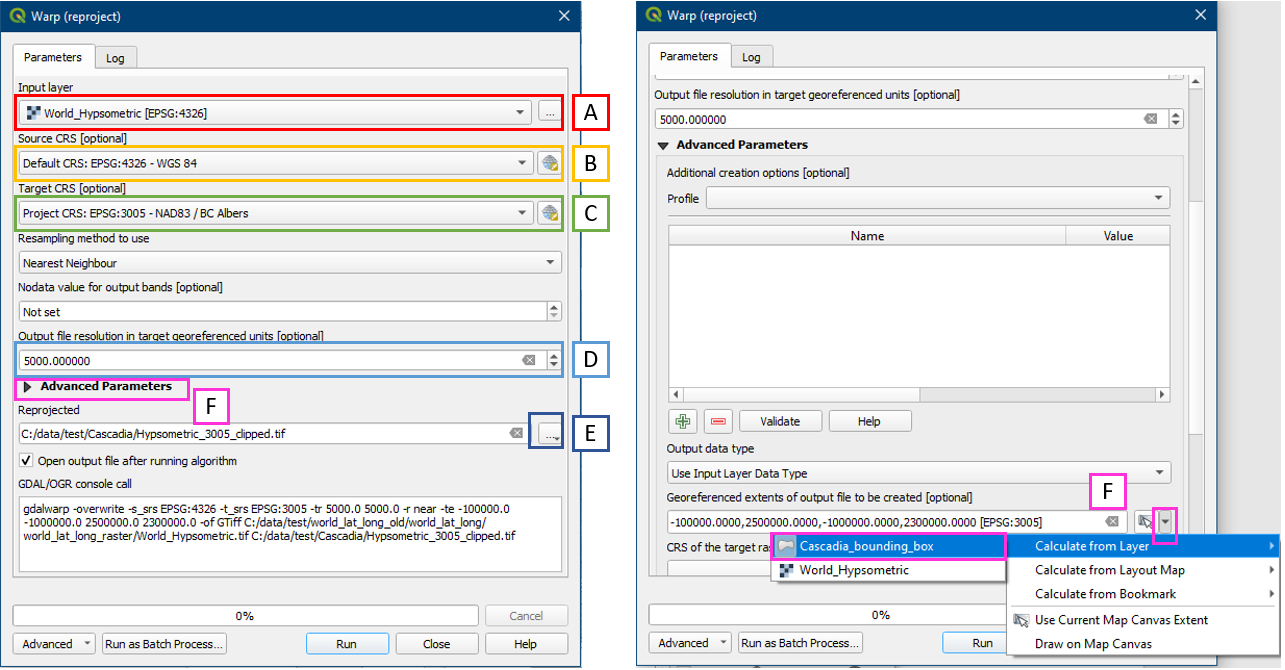The image size is (1285, 670).
Task: Collapse the Advanced Parameters section in right dialog
Action: point(663,145)
